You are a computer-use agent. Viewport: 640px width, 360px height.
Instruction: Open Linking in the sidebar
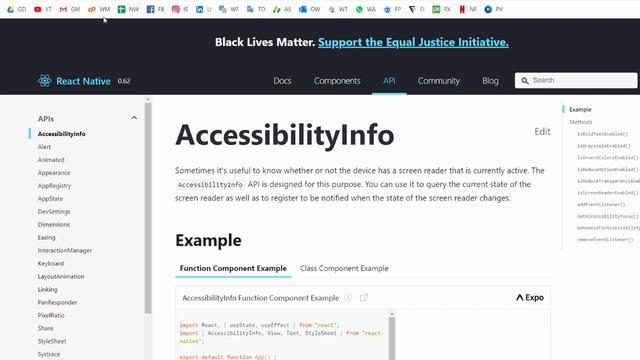pos(47,289)
